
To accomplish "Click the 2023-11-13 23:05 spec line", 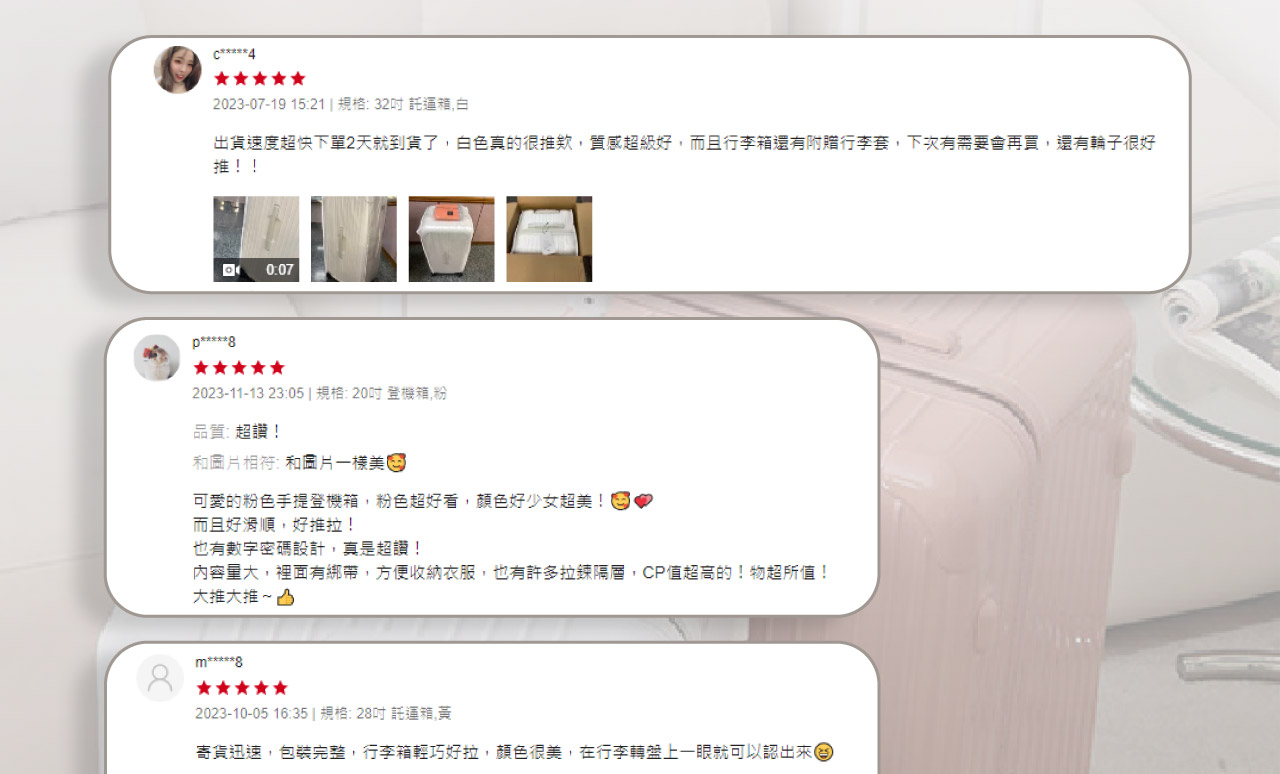I will (320, 394).
